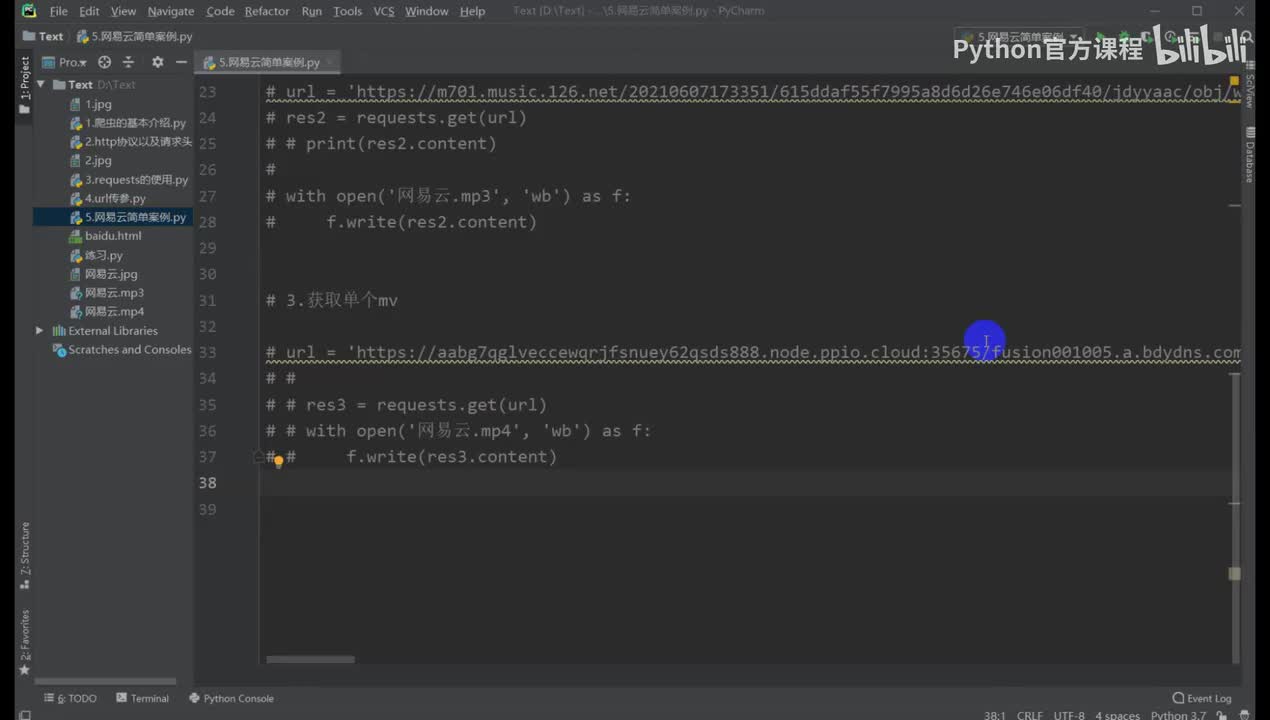The height and width of the screenshot is (720, 1270).
Task: Open the Database side panel
Action: point(1250,155)
